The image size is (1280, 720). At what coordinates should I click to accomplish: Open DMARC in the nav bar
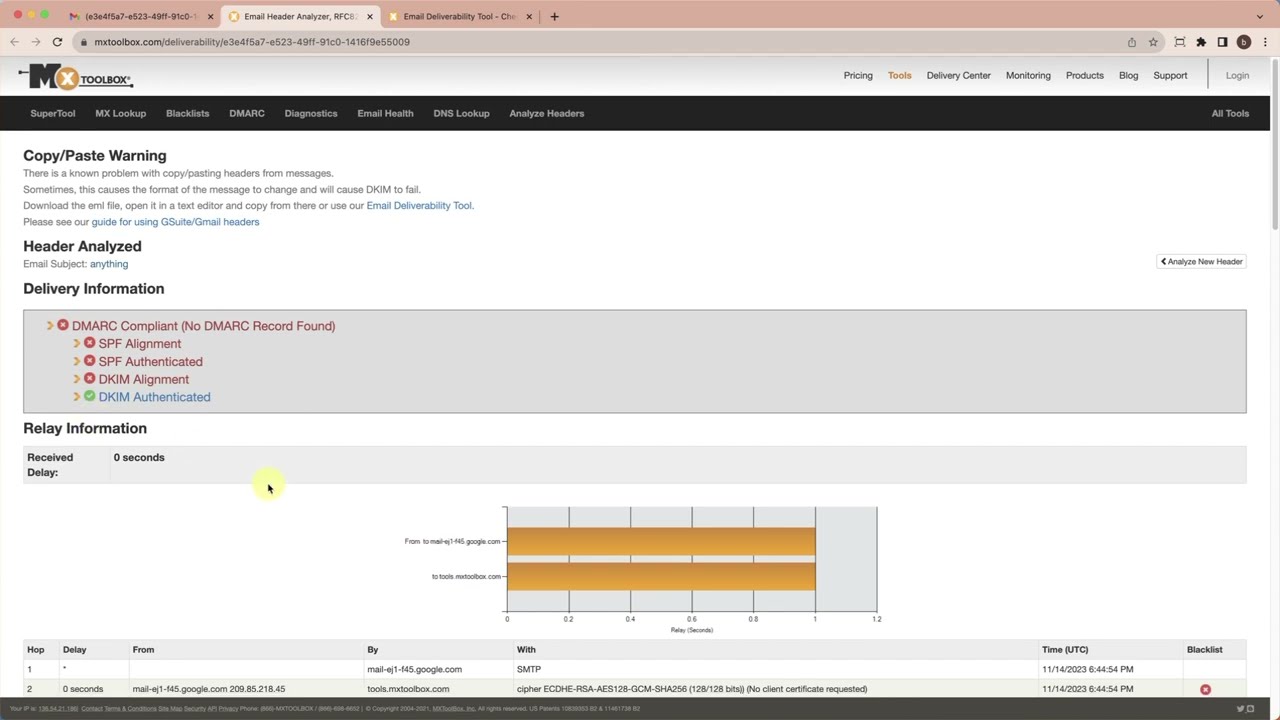click(x=247, y=113)
